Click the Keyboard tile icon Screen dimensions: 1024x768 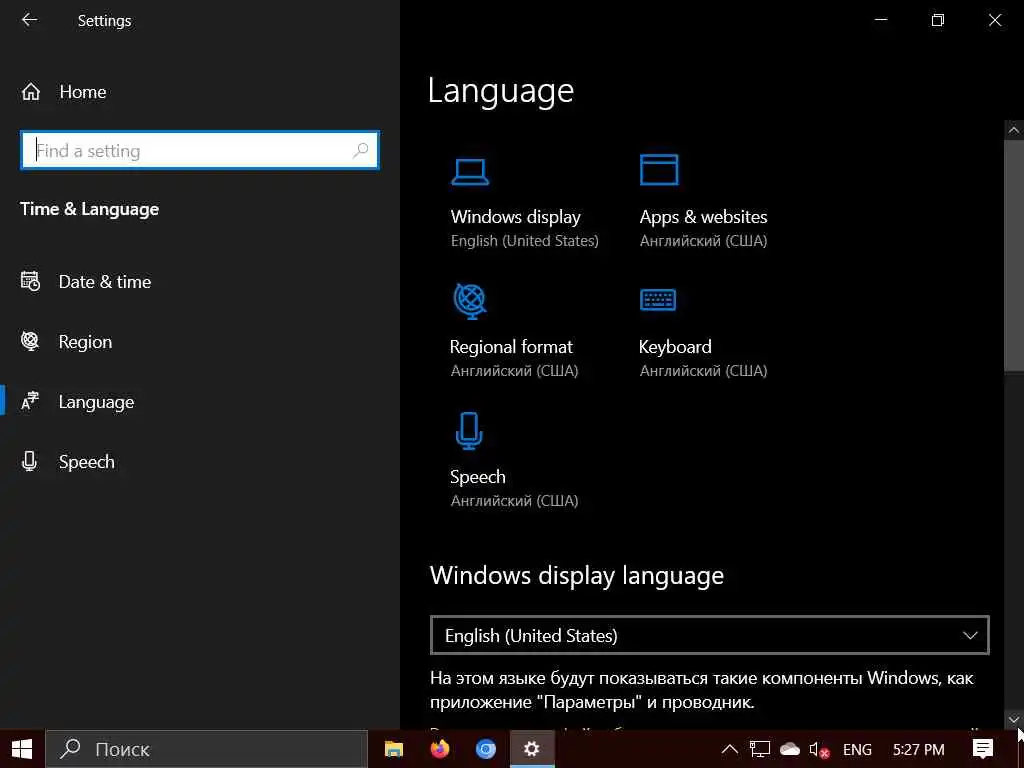(x=658, y=300)
